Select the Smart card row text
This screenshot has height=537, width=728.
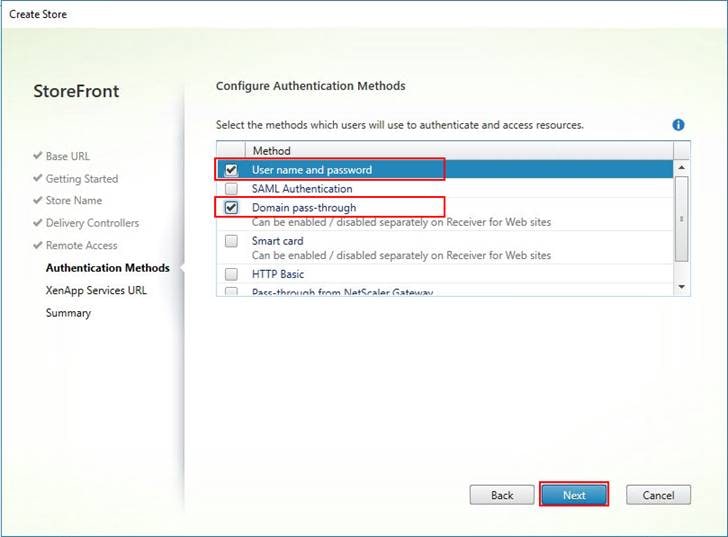pyautogui.click(x=278, y=241)
